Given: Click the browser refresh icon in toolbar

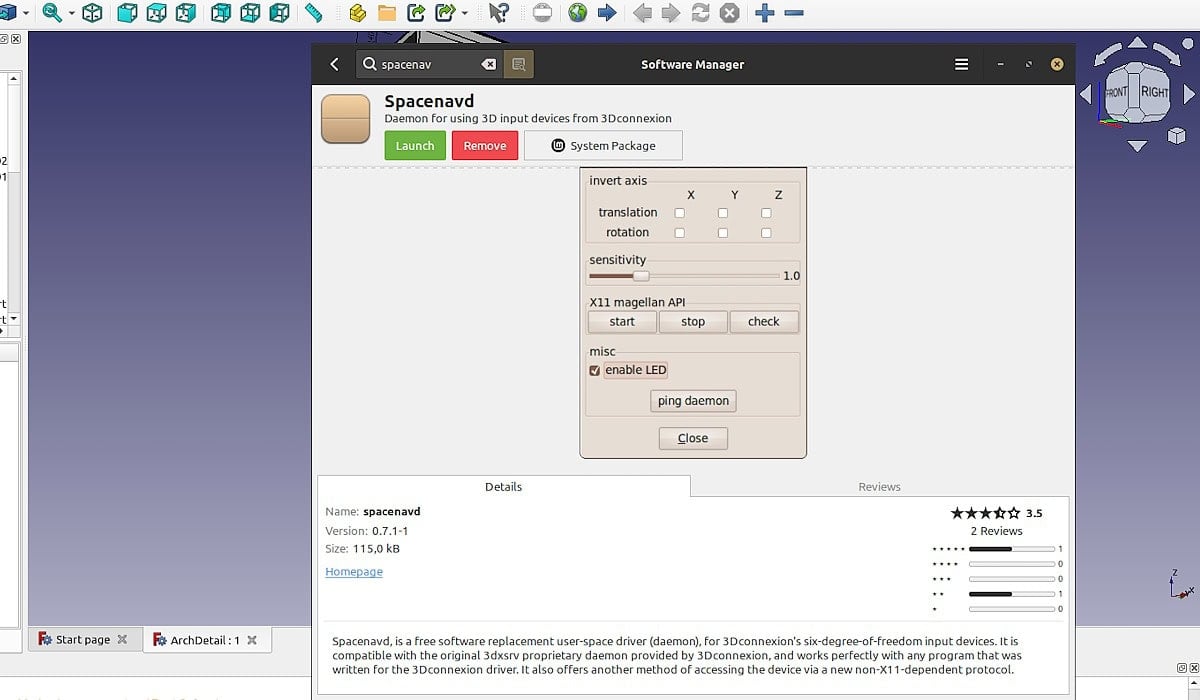Looking at the screenshot, I should (700, 13).
